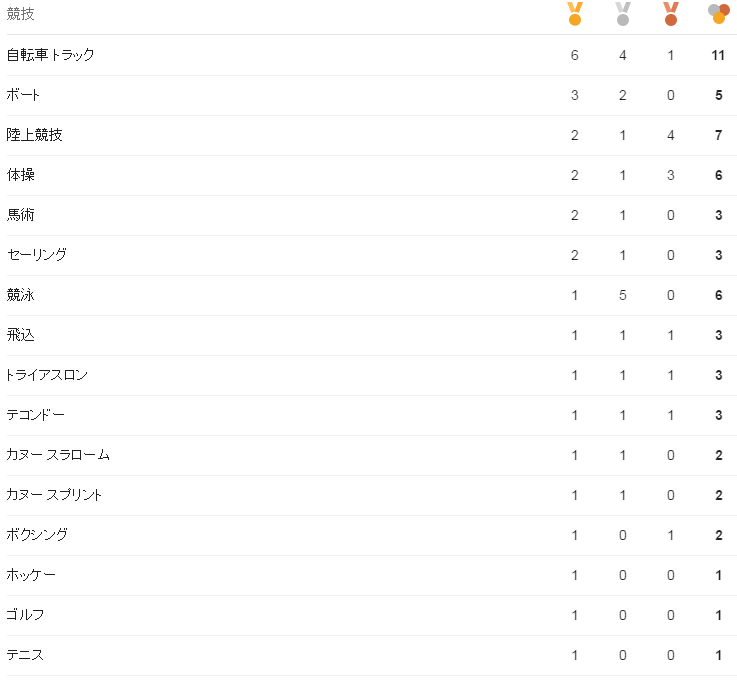The height and width of the screenshot is (681, 737).
Task: Select the 体操 sport row
Action: pyautogui.click(x=21, y=175)
